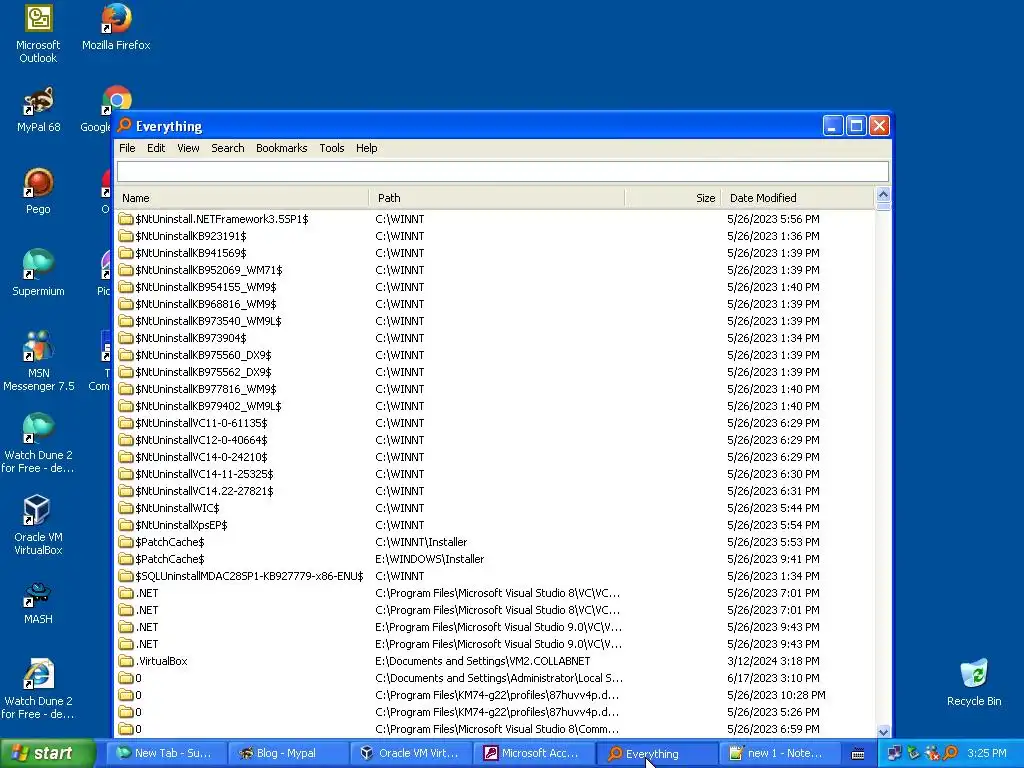
Task: Switch to Blog - Mypal taskbar item
Action: [x=287, y=753]
